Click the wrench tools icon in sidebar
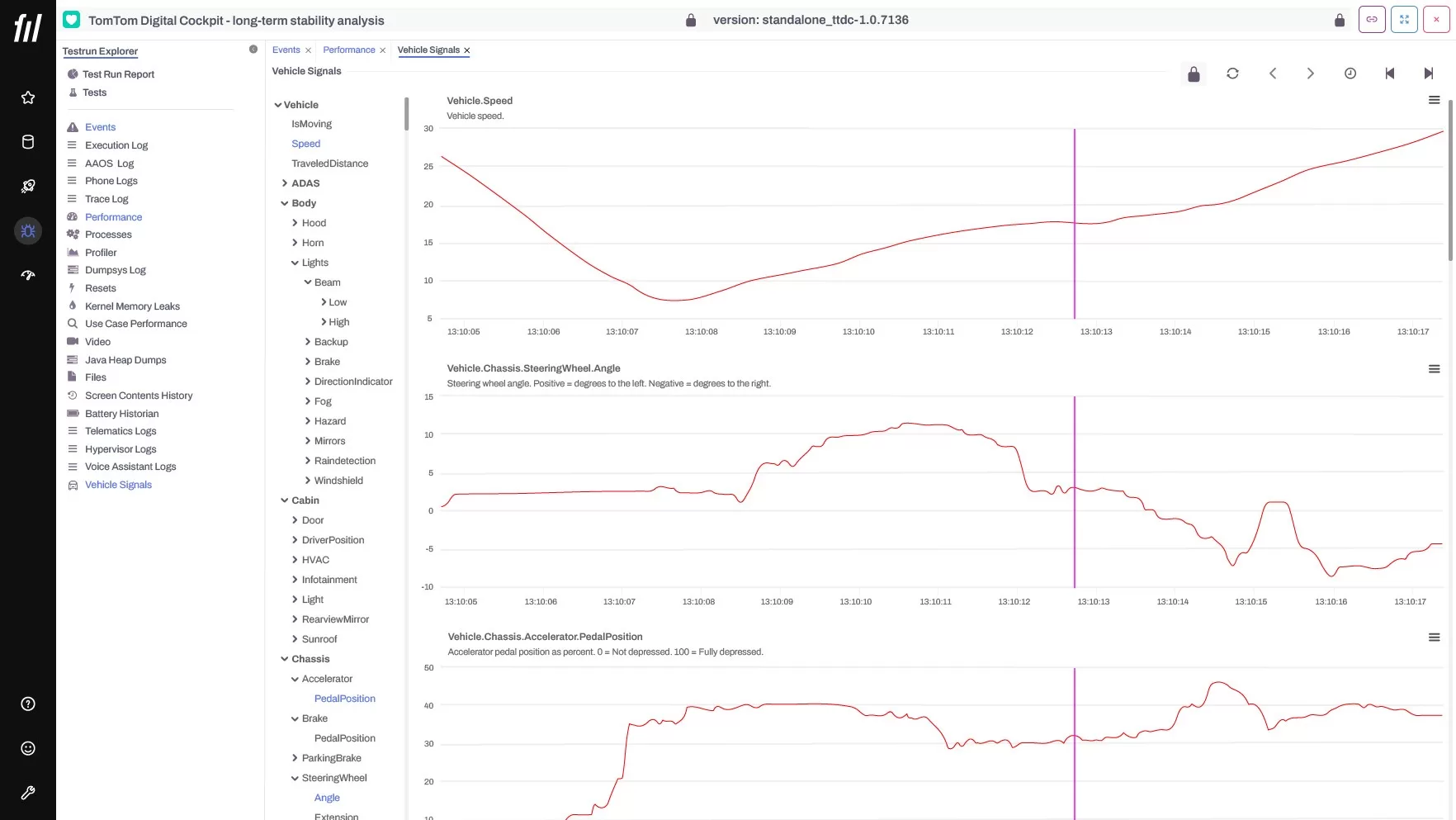This screenshot has height=820, width=1456. [x=28, y=793]
